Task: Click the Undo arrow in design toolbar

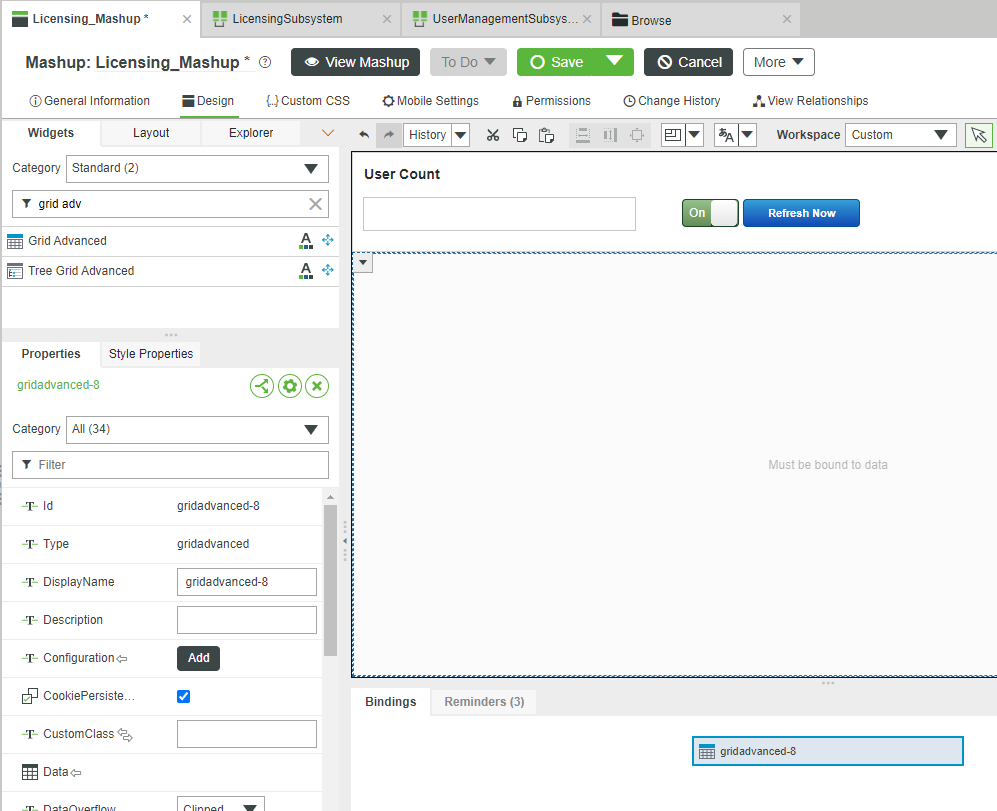Action: (x=364, y=135)
